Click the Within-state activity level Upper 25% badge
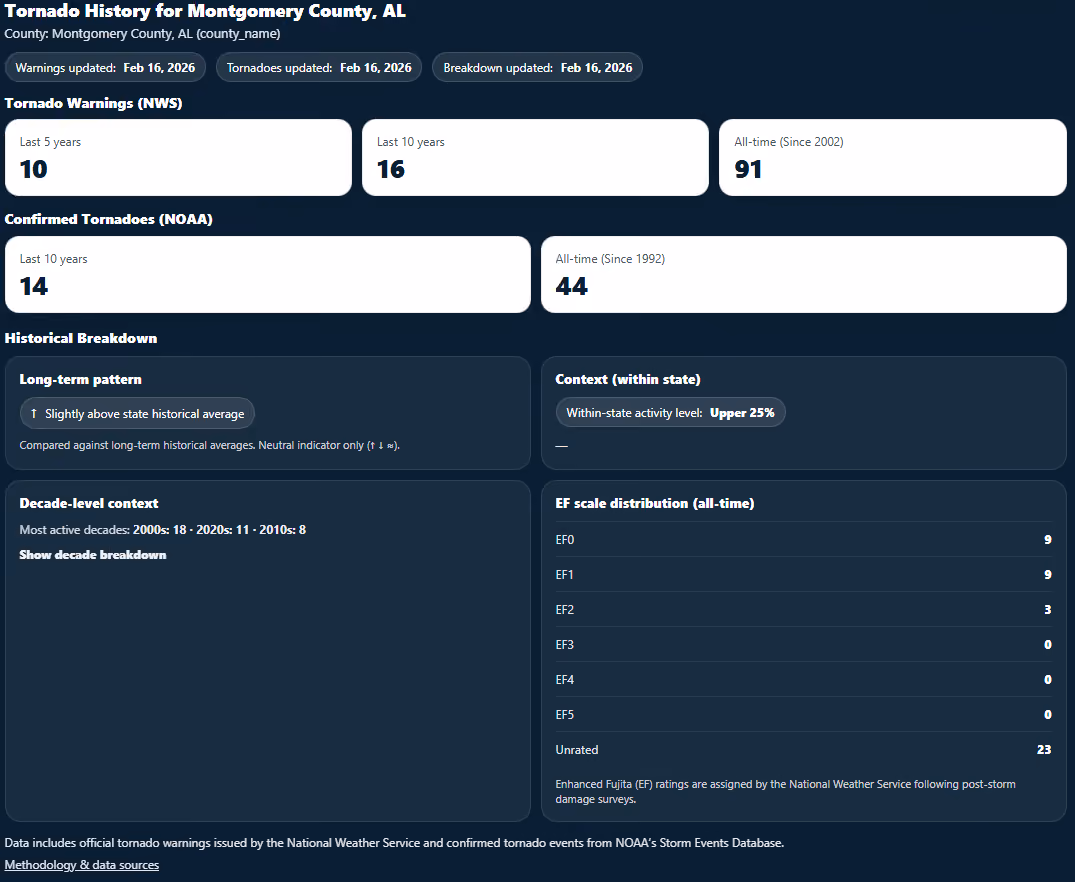The height and width of the screenshot is (882, 1075). click(x=671, y=413)
